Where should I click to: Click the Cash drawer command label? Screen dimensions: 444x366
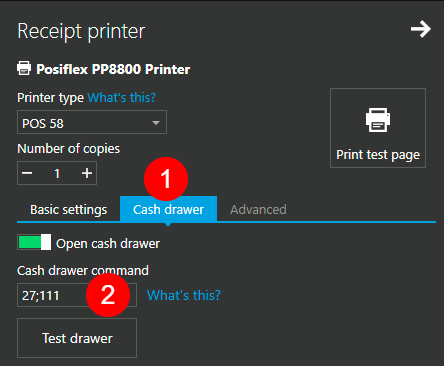tap(83, 270)
